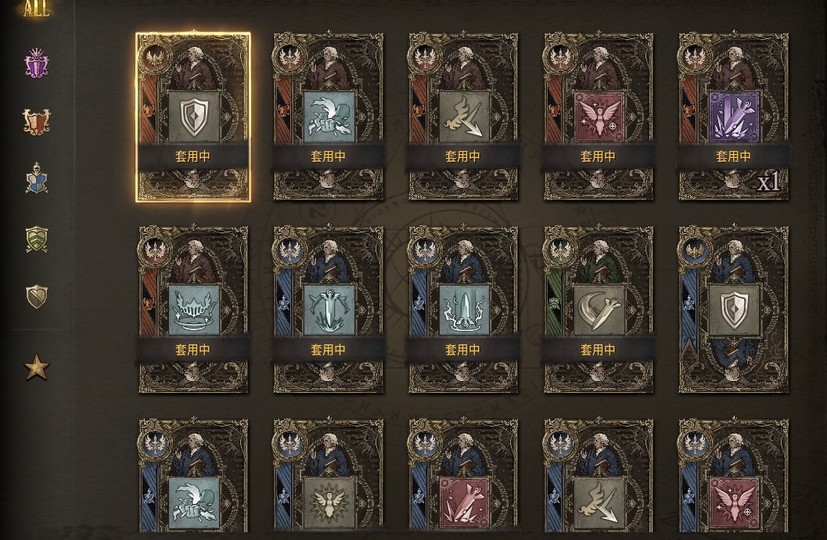The height and width of the screenshot is (540, 827).
Task: Filter by purple crowned crest rarity
Action: pos(36,63)
